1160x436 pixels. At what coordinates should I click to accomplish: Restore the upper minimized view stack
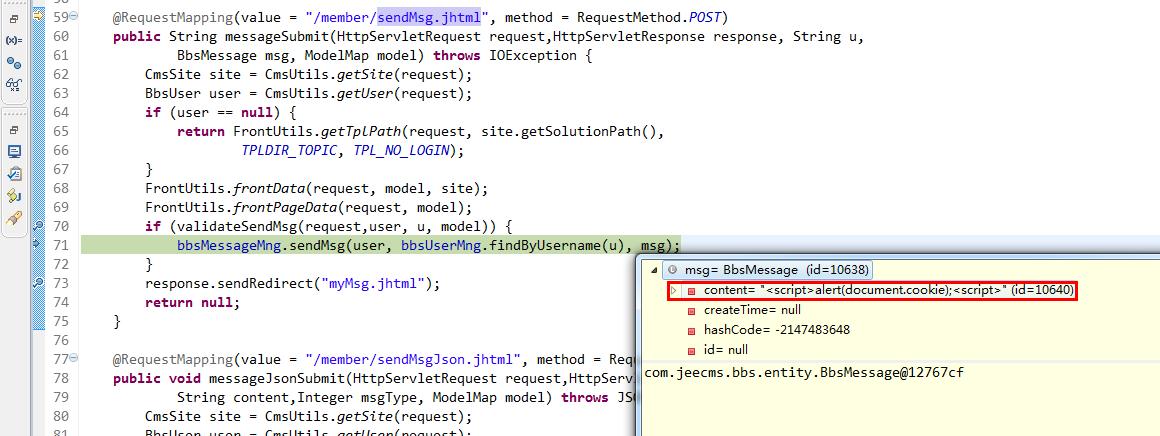pyautogui.click(x=13, y=19)
